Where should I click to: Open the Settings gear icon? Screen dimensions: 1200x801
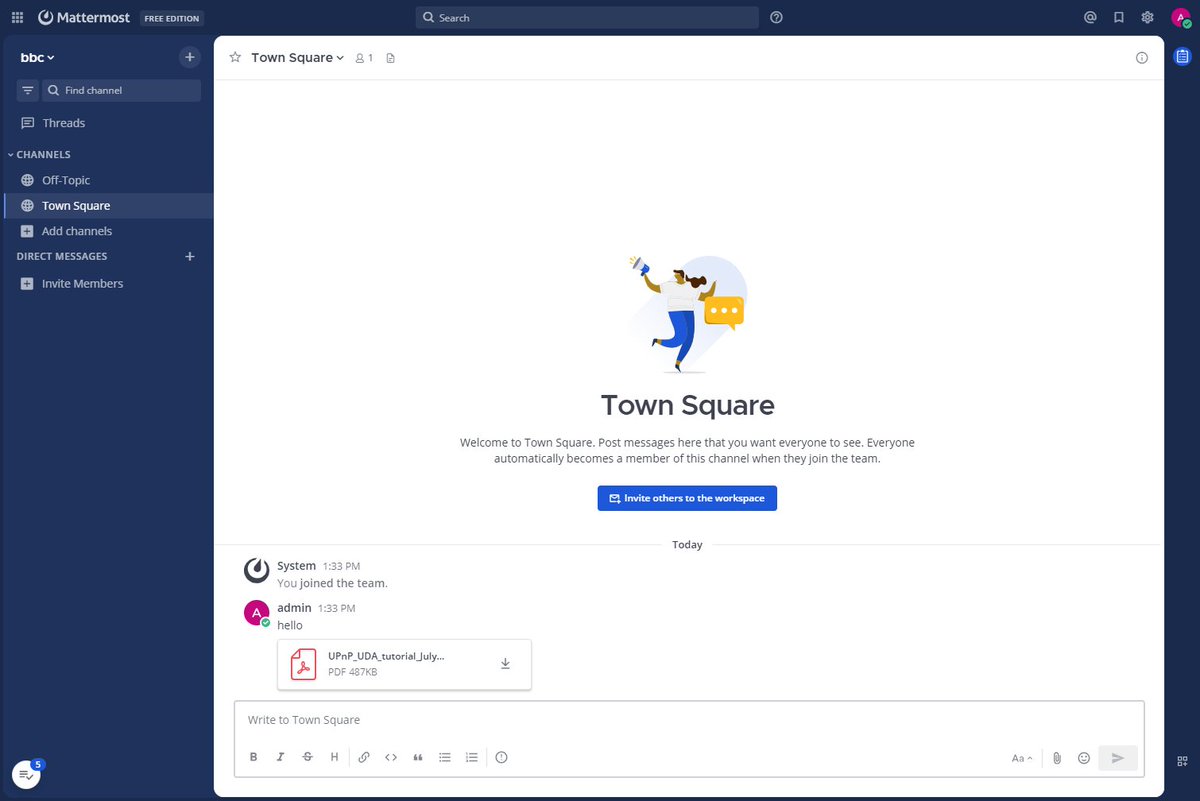click(1148, 17)
